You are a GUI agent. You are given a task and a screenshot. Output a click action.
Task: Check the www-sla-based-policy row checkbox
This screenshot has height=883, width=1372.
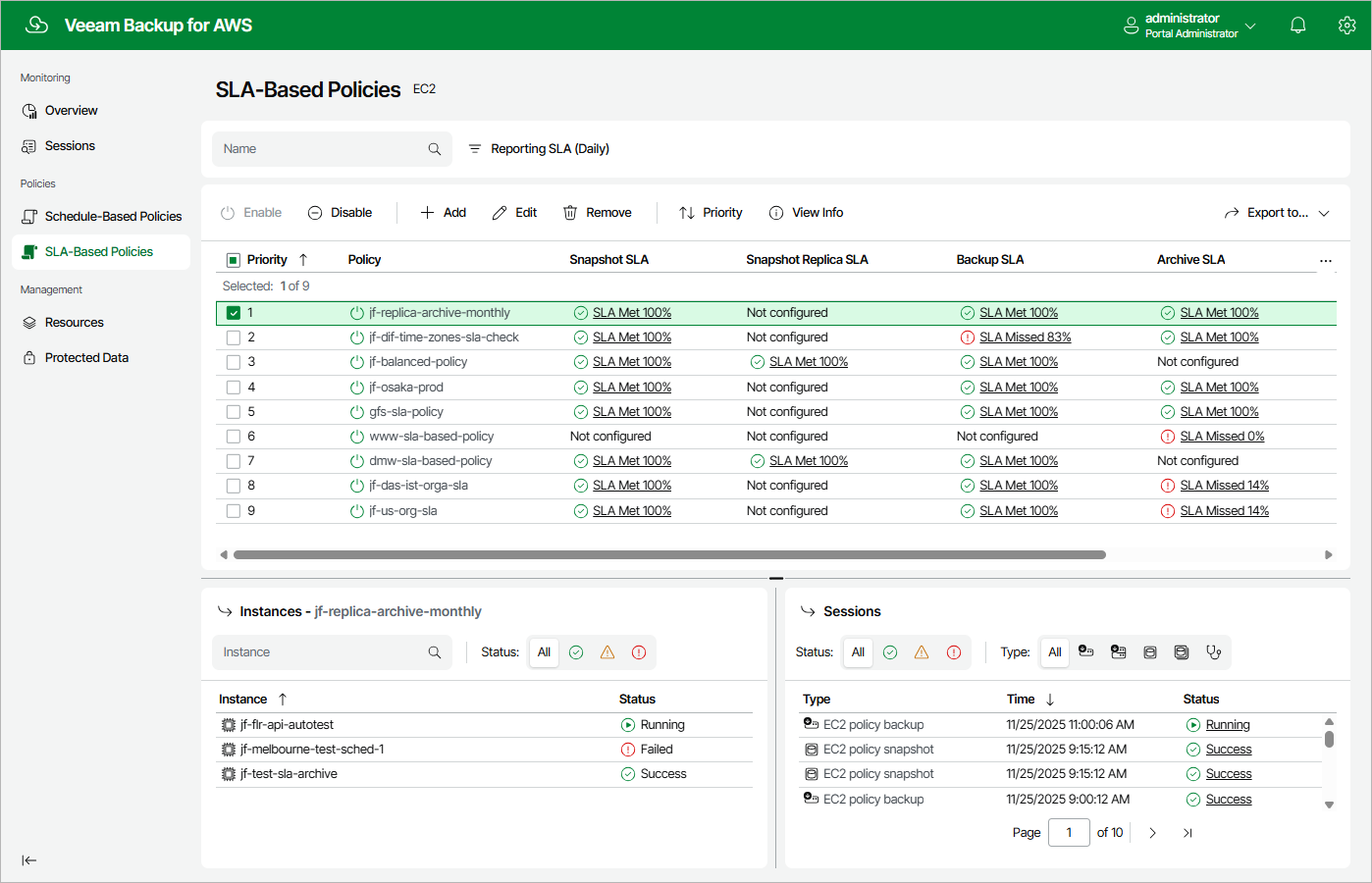pyautogui.click(x=234, y=437)
